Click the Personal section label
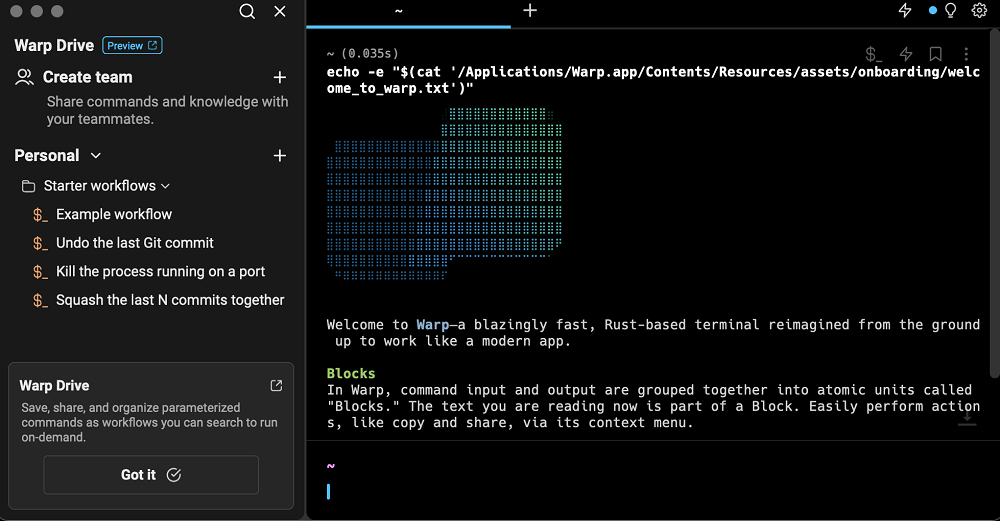The height and width of the screenshot is (521, 1000). point(47,156)
